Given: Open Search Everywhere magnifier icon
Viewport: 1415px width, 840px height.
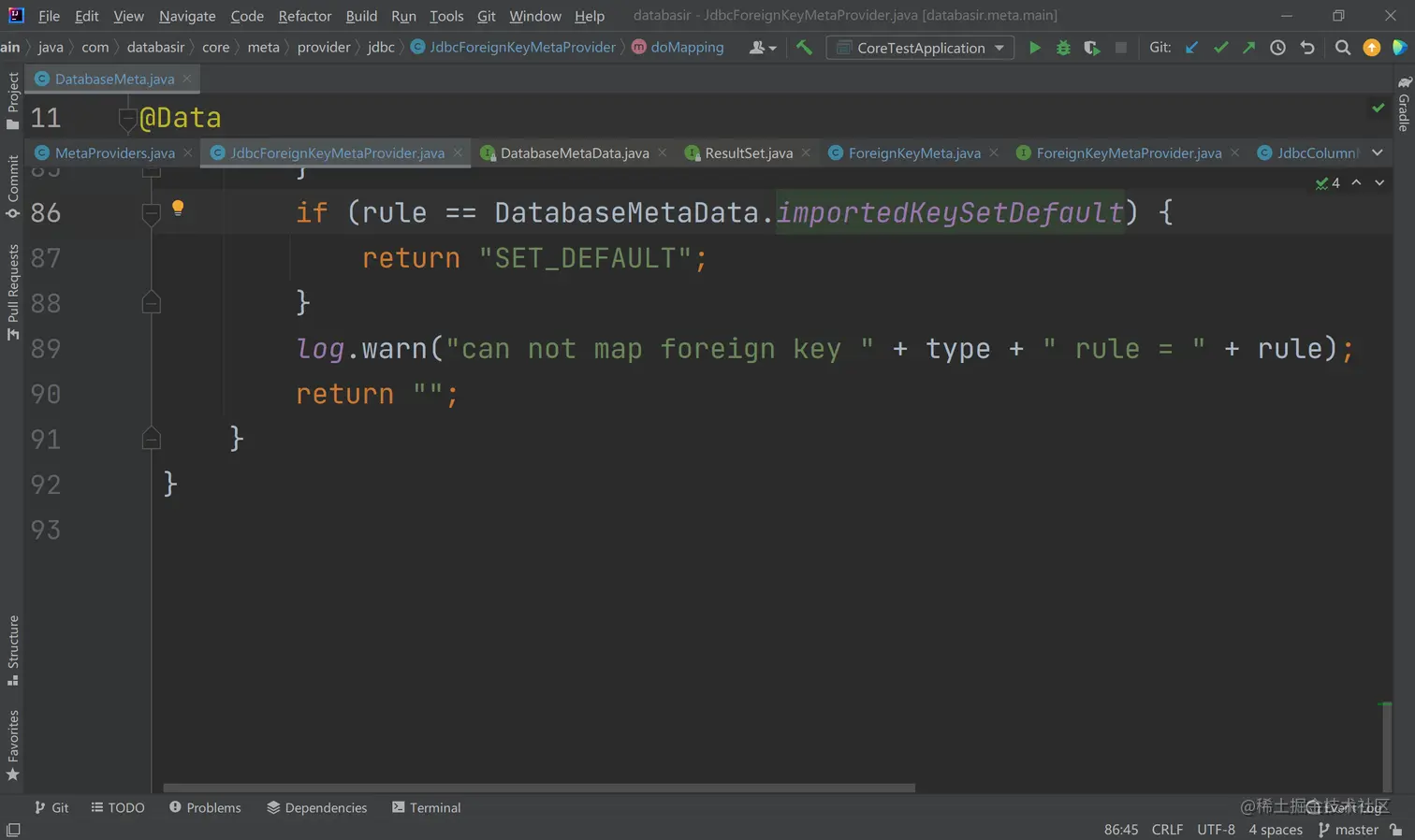Looking at the screenshot, I should coord(1342,48).
